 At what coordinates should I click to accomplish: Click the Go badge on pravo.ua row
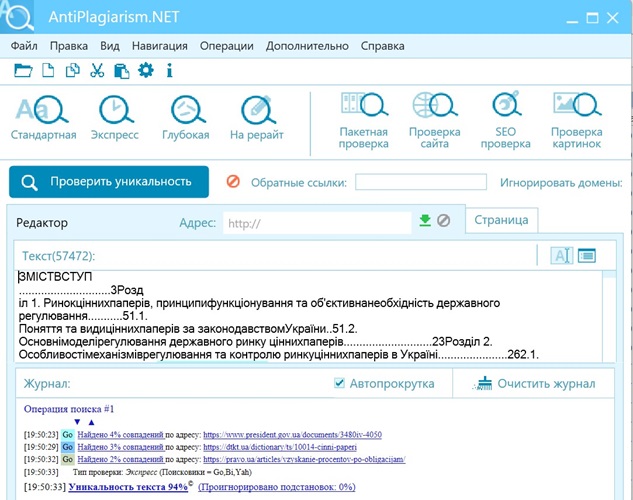[67, 459]
